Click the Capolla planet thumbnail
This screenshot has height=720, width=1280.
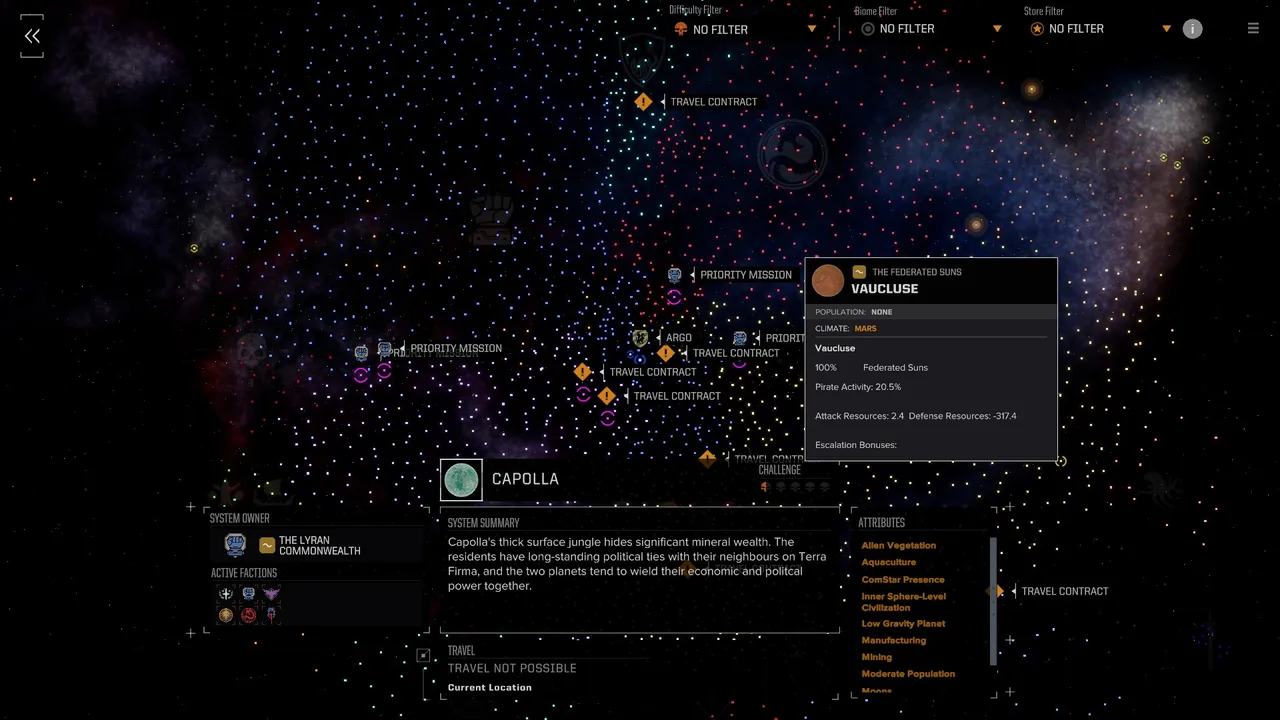(x=461, y=480)
